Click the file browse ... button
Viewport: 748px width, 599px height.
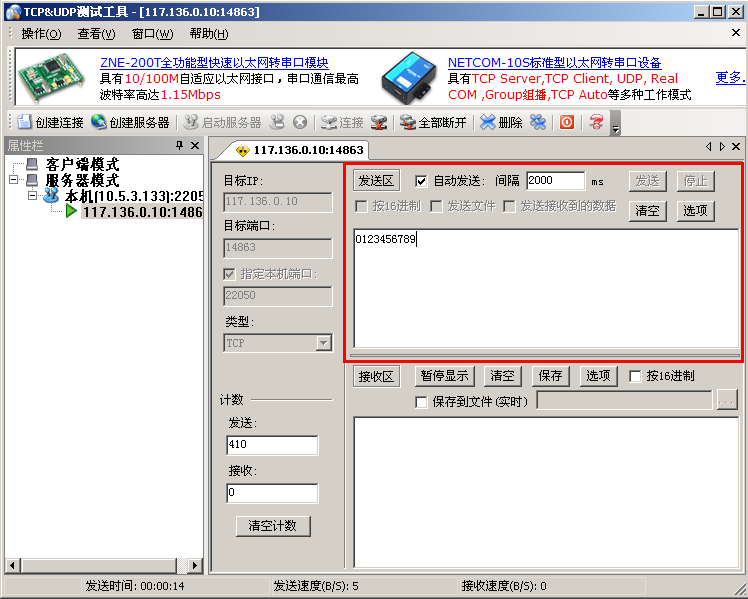pyautogui.click(x=727, y=401)
